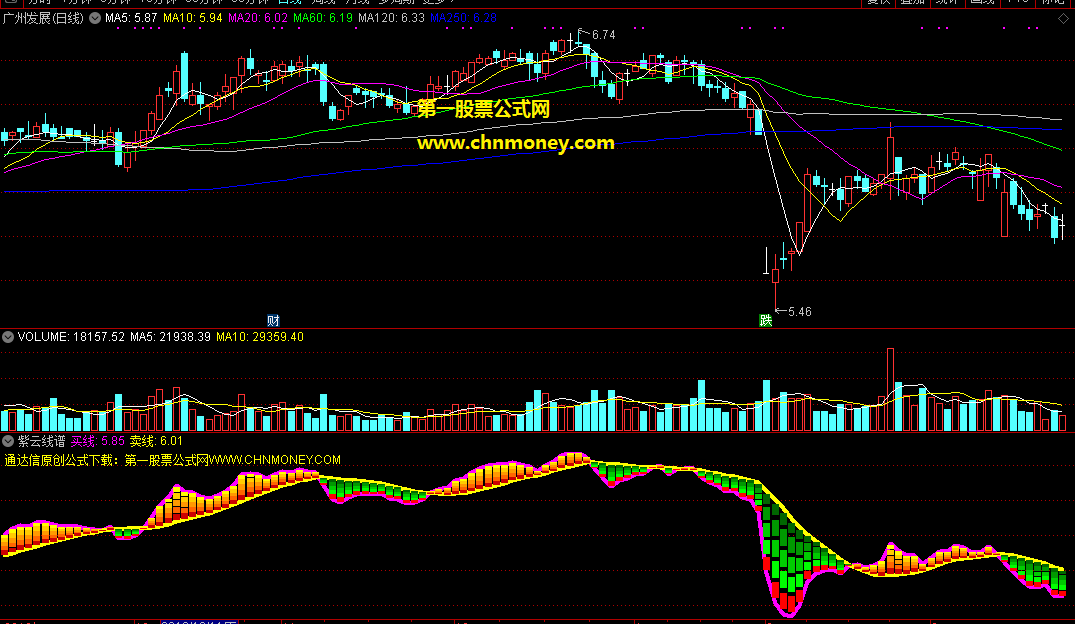This screenshot has width=1075, height=624.
Task: Open the main chart indicator dropdown beside 广州发展(日线)
Action: point(95,19)
